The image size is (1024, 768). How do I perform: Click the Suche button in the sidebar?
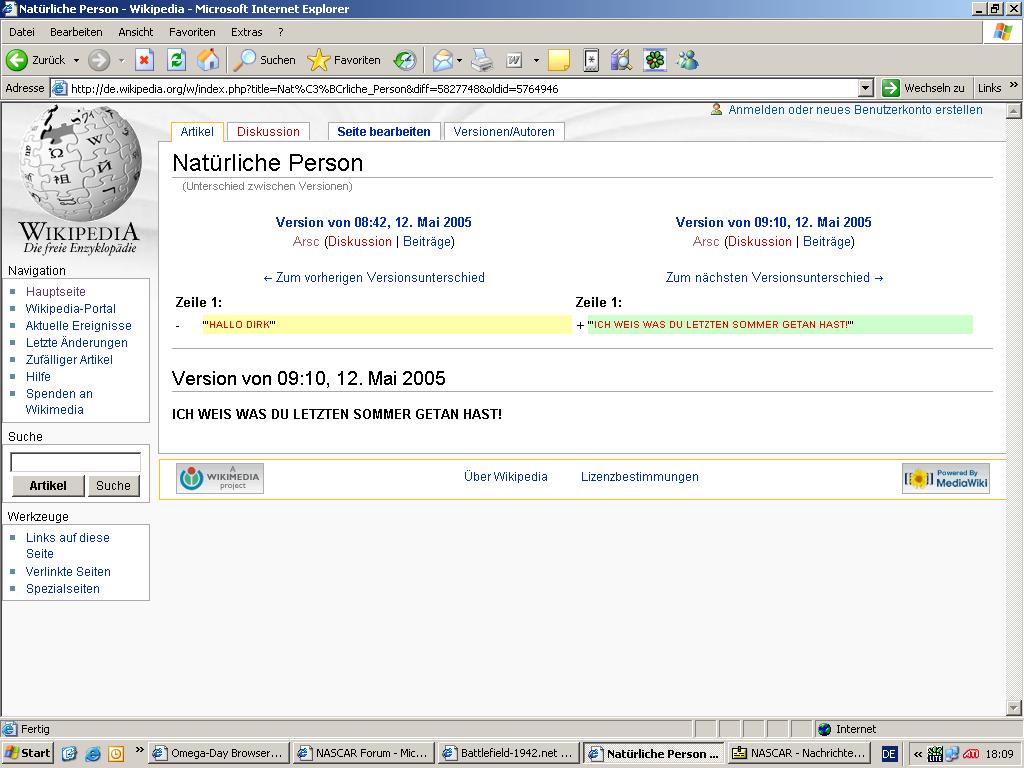click(114, 486)
